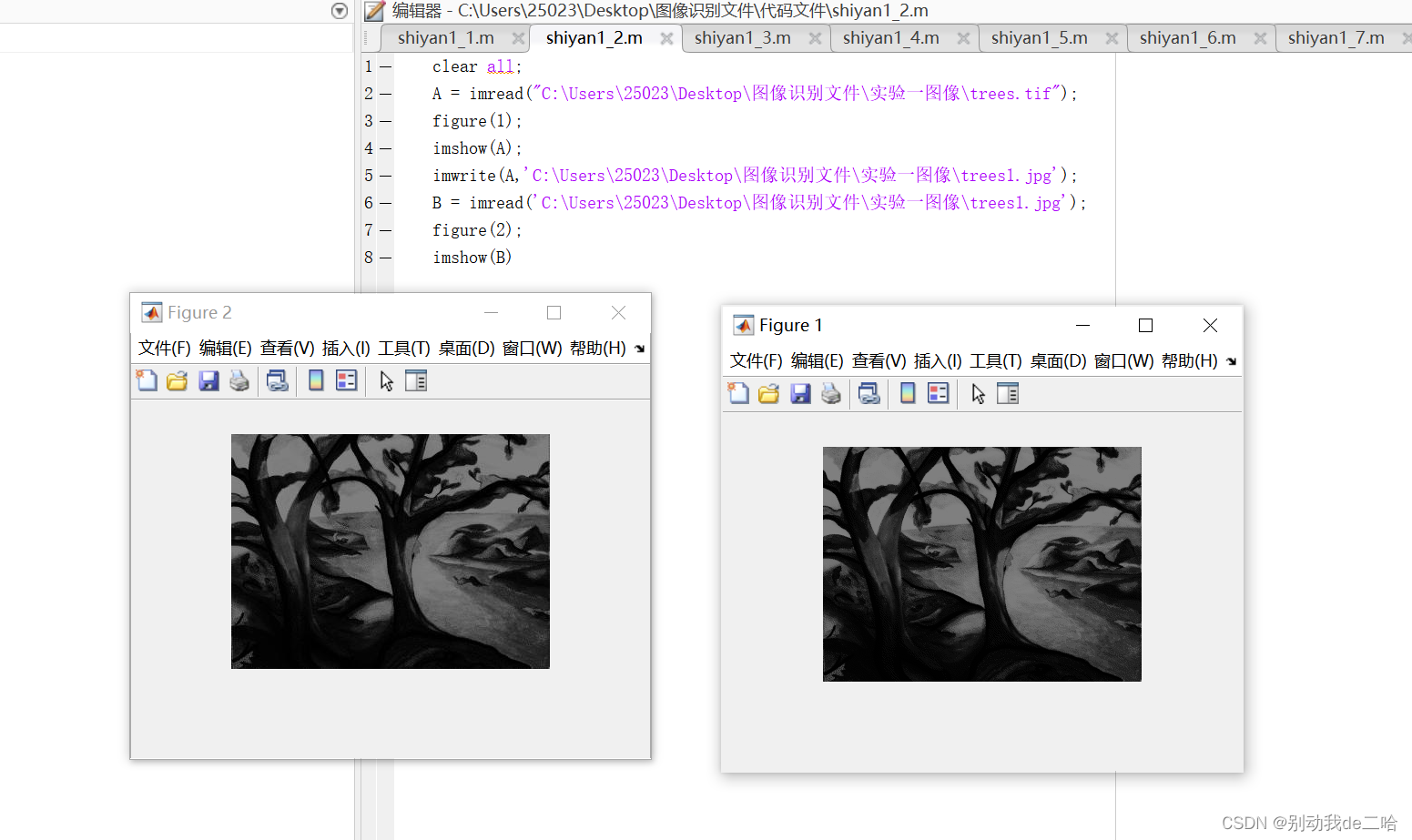Select Edit Plot arrow in Figure 1 toolbar
The height and width of the screenshot is (840, 1412).
978,393
